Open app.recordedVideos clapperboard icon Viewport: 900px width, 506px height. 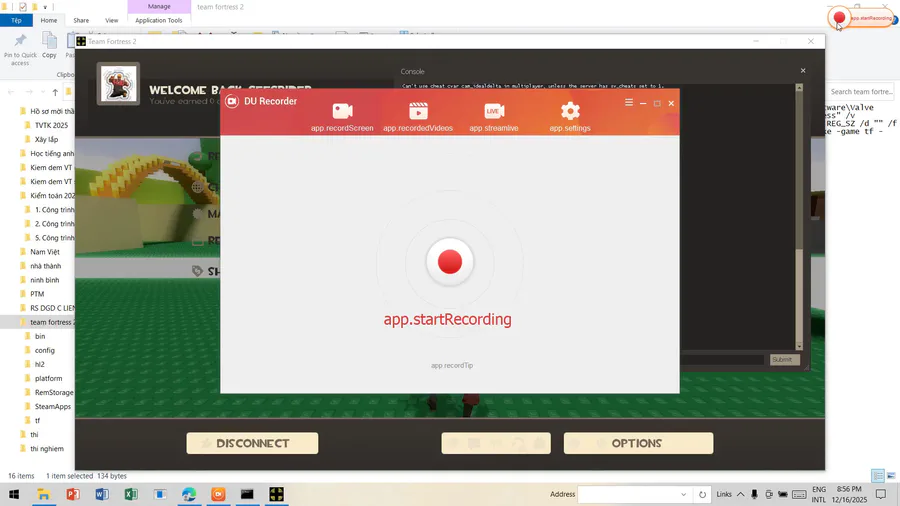click(418, 111)
